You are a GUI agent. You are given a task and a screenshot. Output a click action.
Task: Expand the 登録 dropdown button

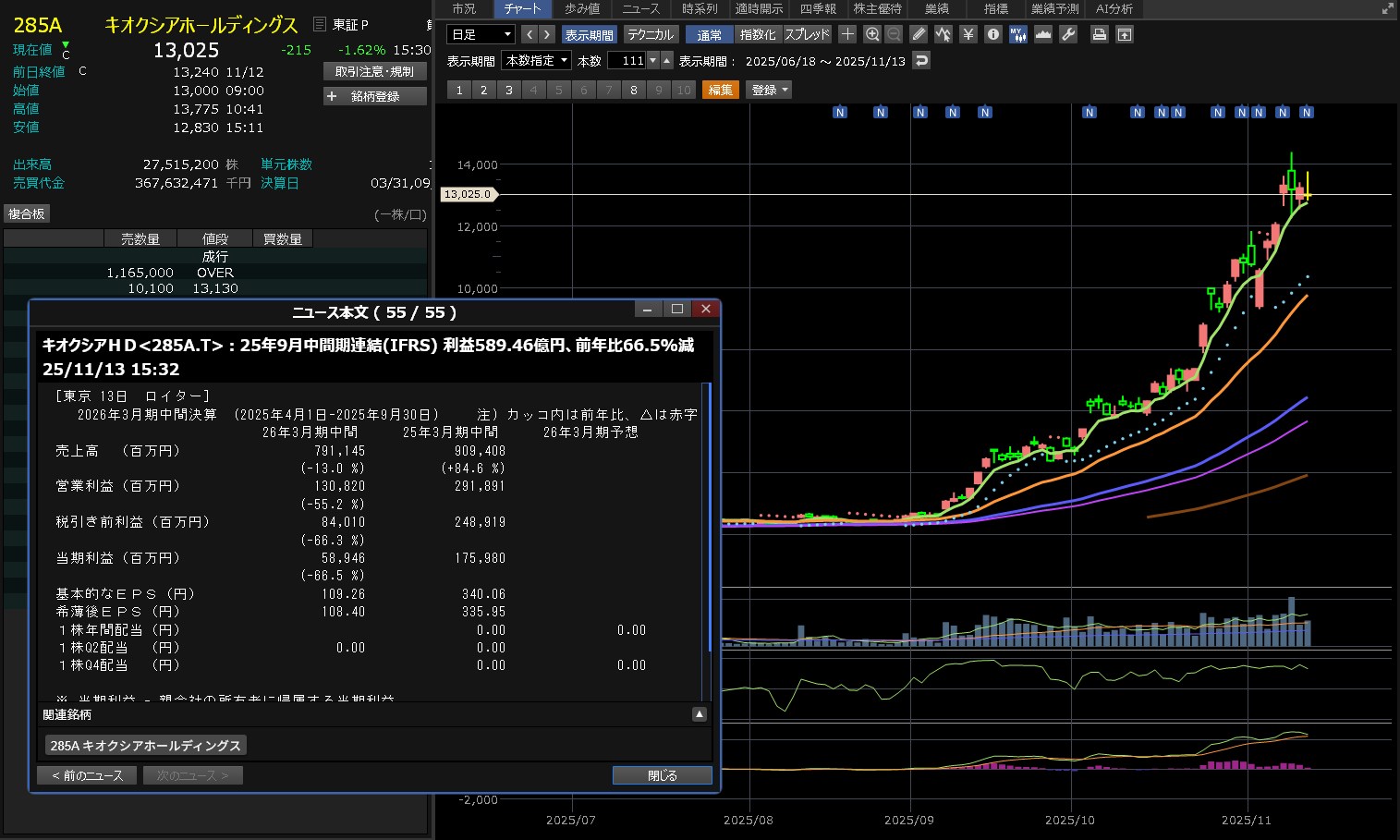tap(770, 90)
